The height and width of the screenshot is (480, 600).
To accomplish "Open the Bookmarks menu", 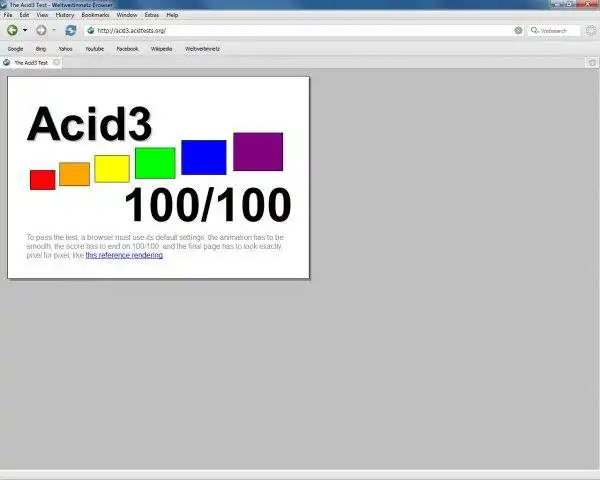I will coord(95,15).
